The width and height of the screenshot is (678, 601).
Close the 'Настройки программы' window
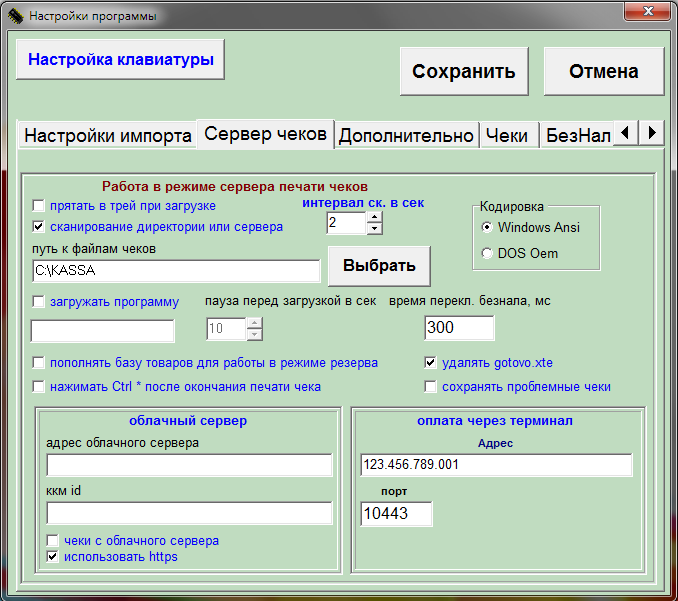pyautogui.click(x=647, y=11)
